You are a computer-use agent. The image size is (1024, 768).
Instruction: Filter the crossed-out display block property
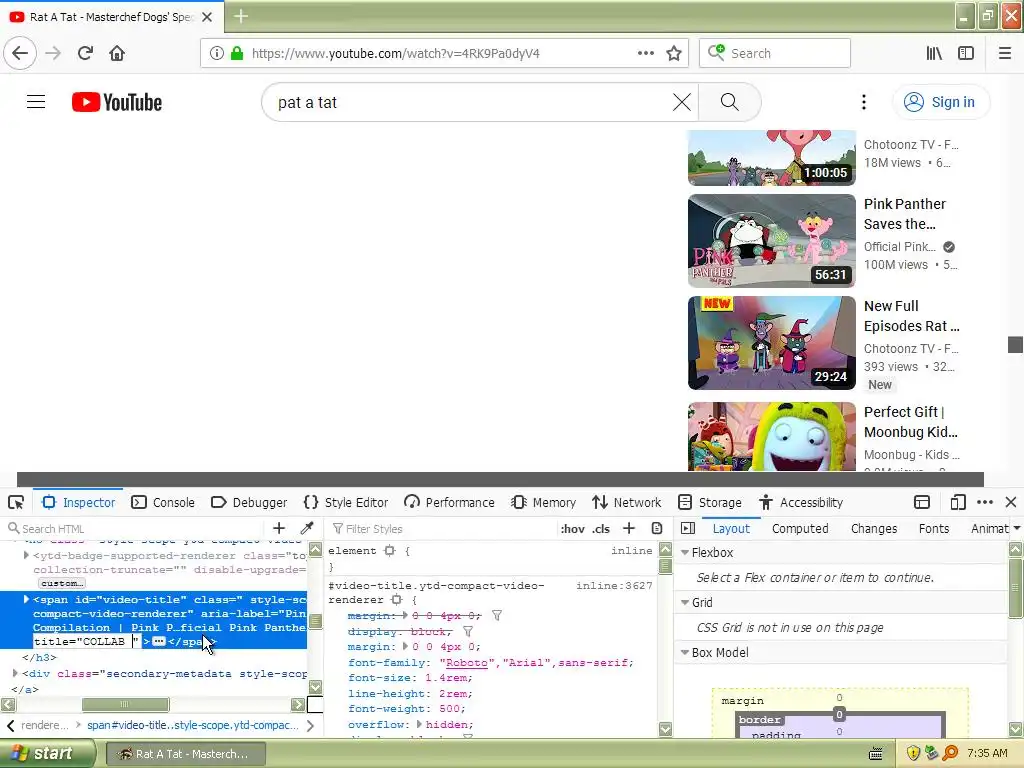tap(468, 632)
